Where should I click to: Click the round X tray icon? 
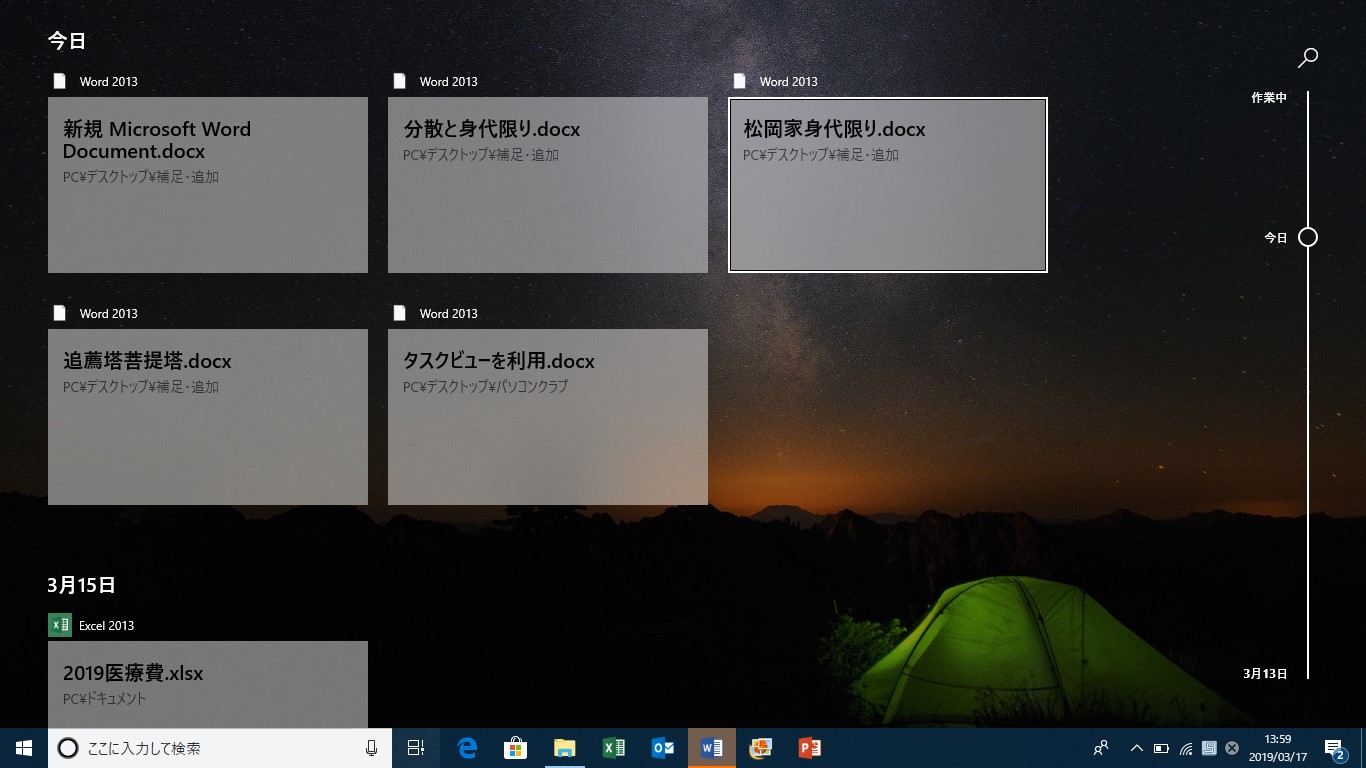1232,748
